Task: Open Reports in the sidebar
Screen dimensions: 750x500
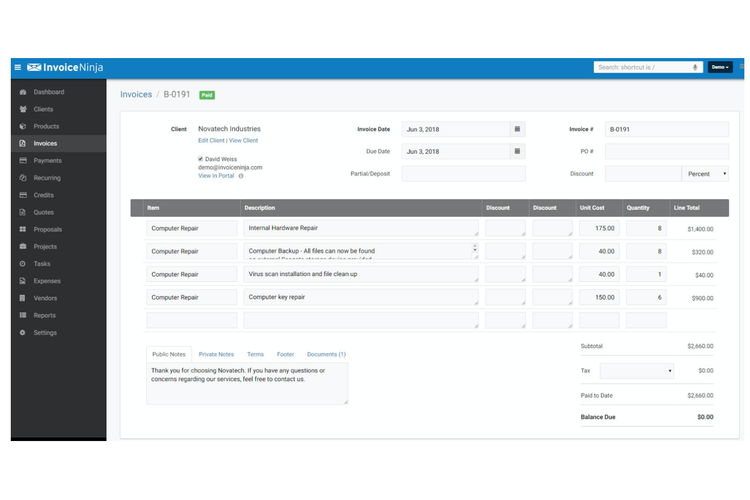Action: [58, 315]
